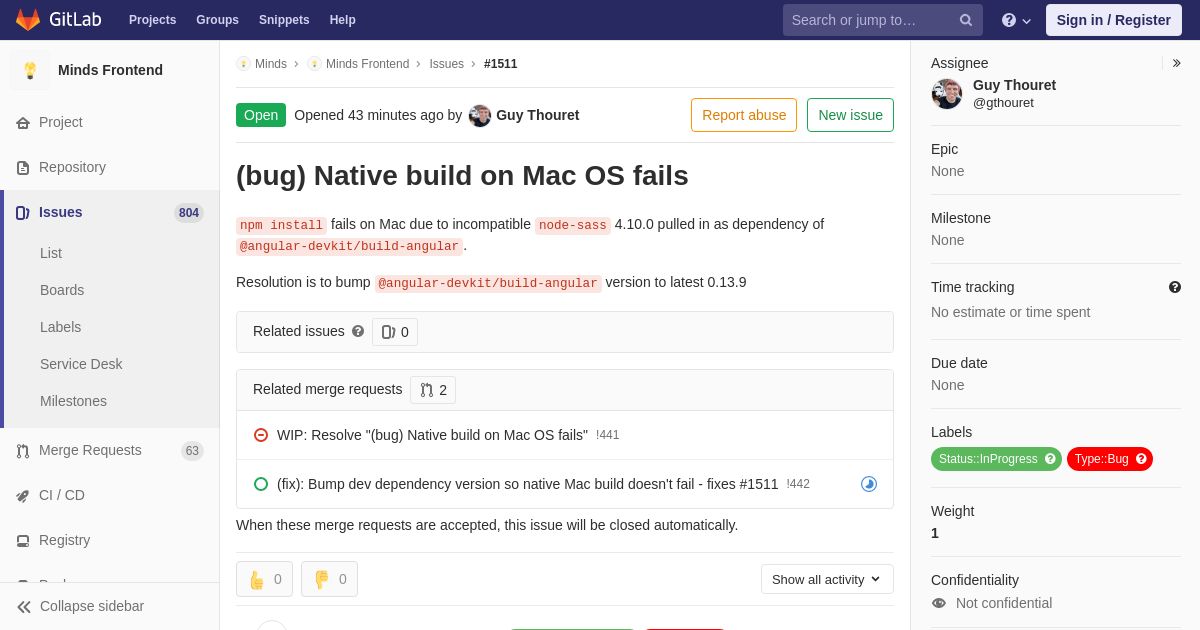Click the 63 merge requests count badge
The image size is (1200, 630).
coord(192,451)
